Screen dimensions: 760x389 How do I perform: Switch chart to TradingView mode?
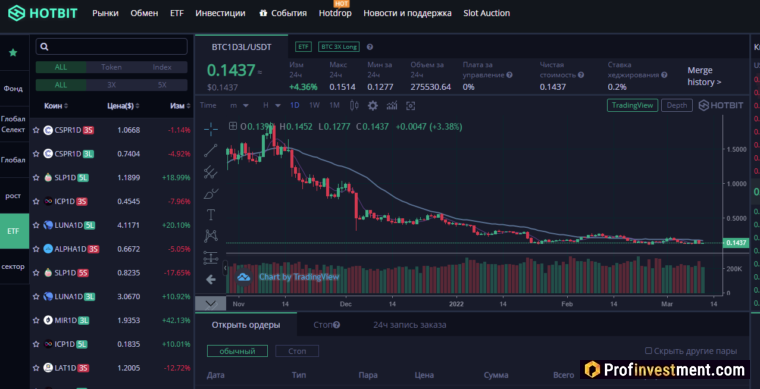632,105
